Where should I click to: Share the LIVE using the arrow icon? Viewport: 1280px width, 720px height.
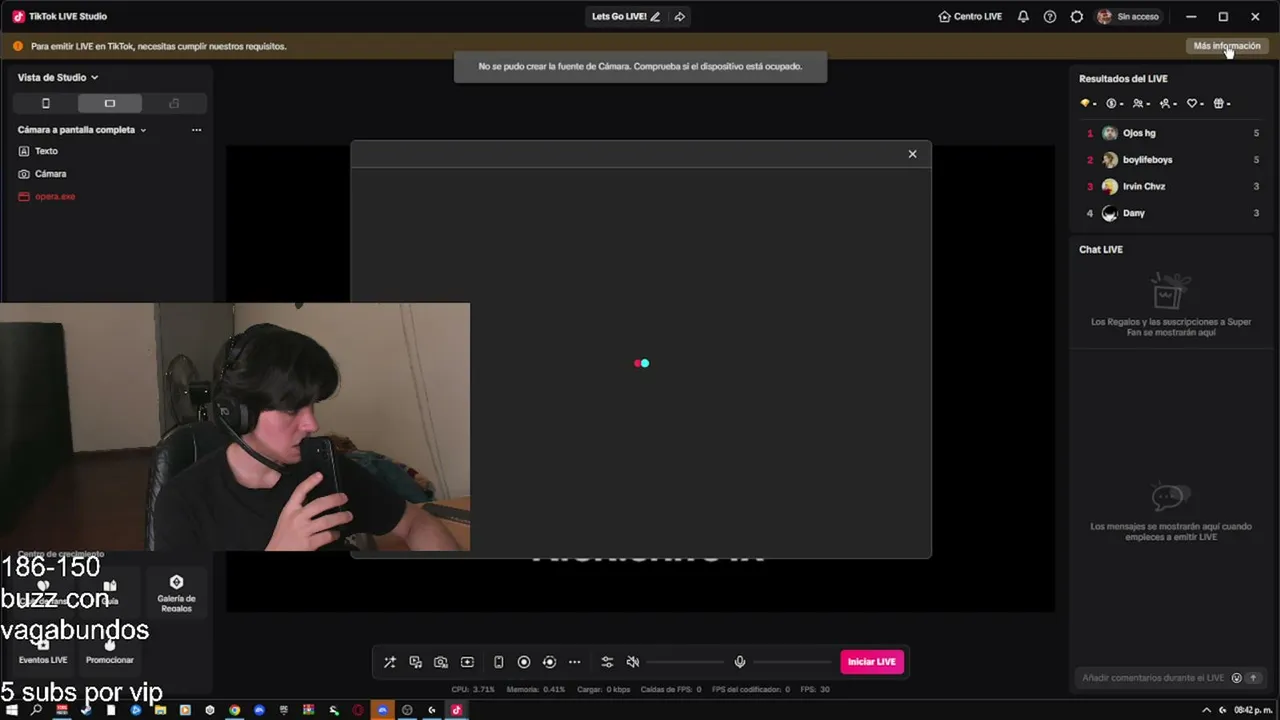(680, 17)
